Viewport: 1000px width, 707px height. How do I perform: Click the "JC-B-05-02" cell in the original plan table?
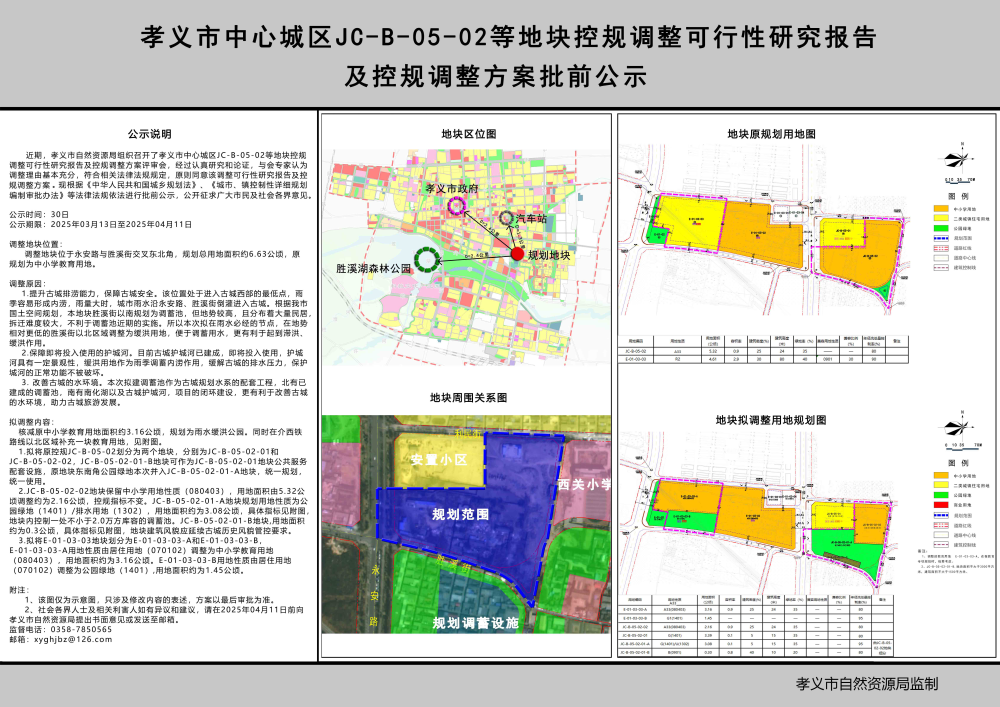[x=636, y=351]
